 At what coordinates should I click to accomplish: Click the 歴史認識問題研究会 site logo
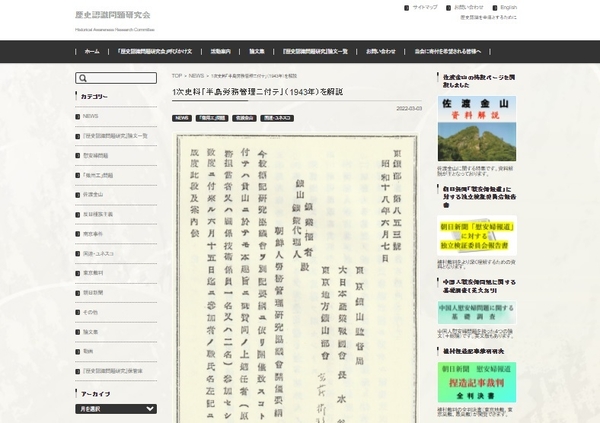tap(113, 15)
